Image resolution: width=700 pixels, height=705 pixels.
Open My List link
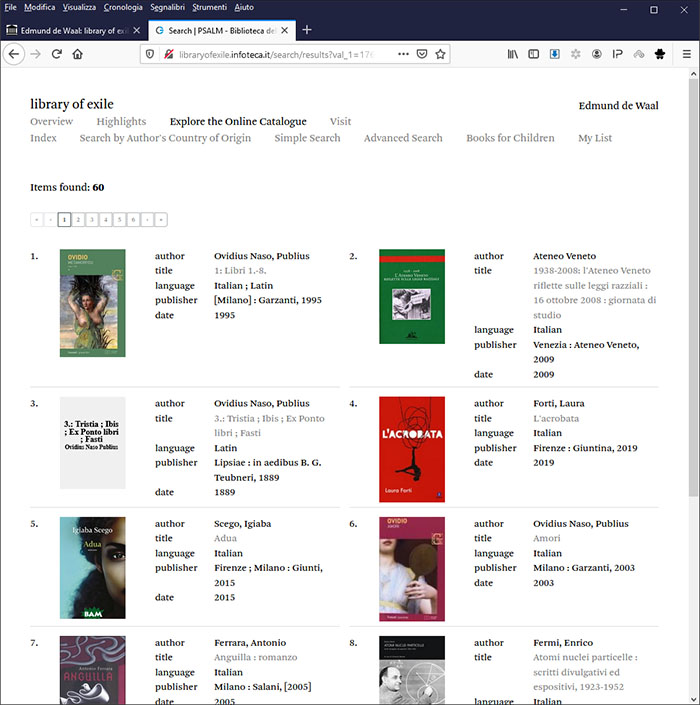click(x=595, y=138)
